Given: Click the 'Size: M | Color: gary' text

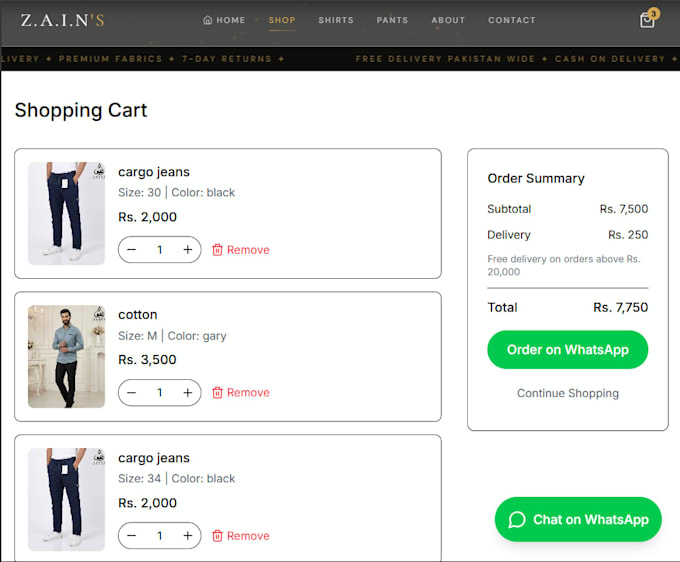Looking at the screenshot, I should coord(172,336).
